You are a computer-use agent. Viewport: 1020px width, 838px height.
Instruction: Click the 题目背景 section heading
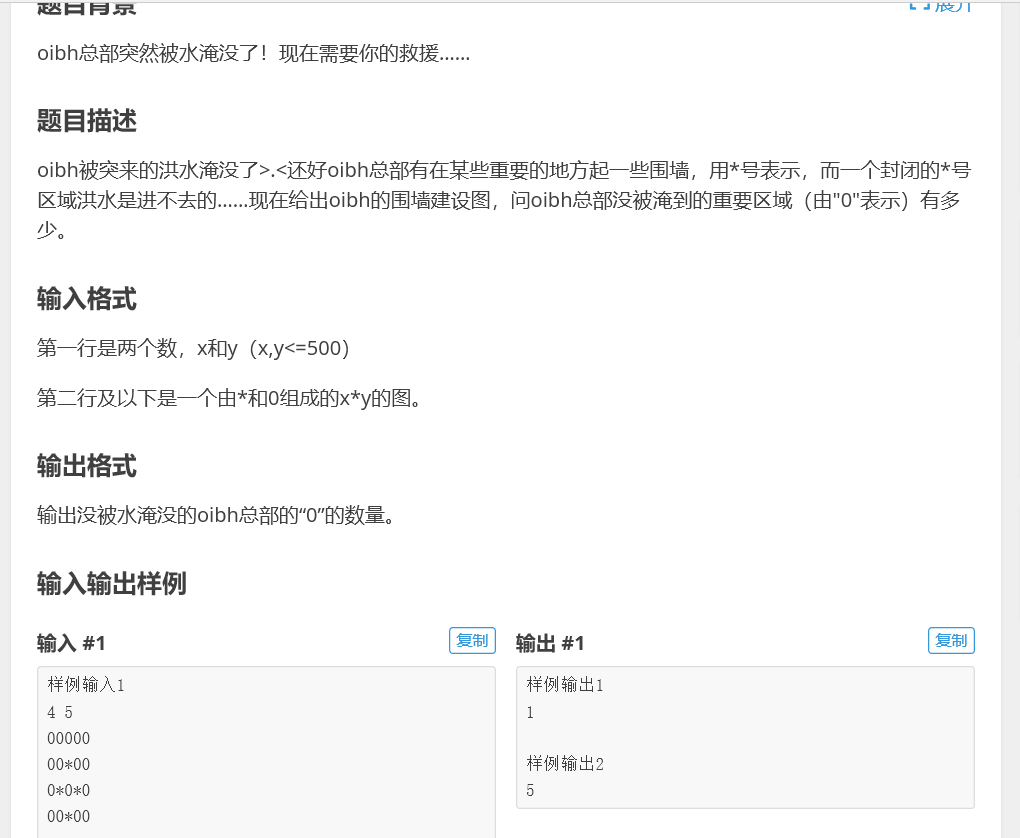click(x=85, y=5)
